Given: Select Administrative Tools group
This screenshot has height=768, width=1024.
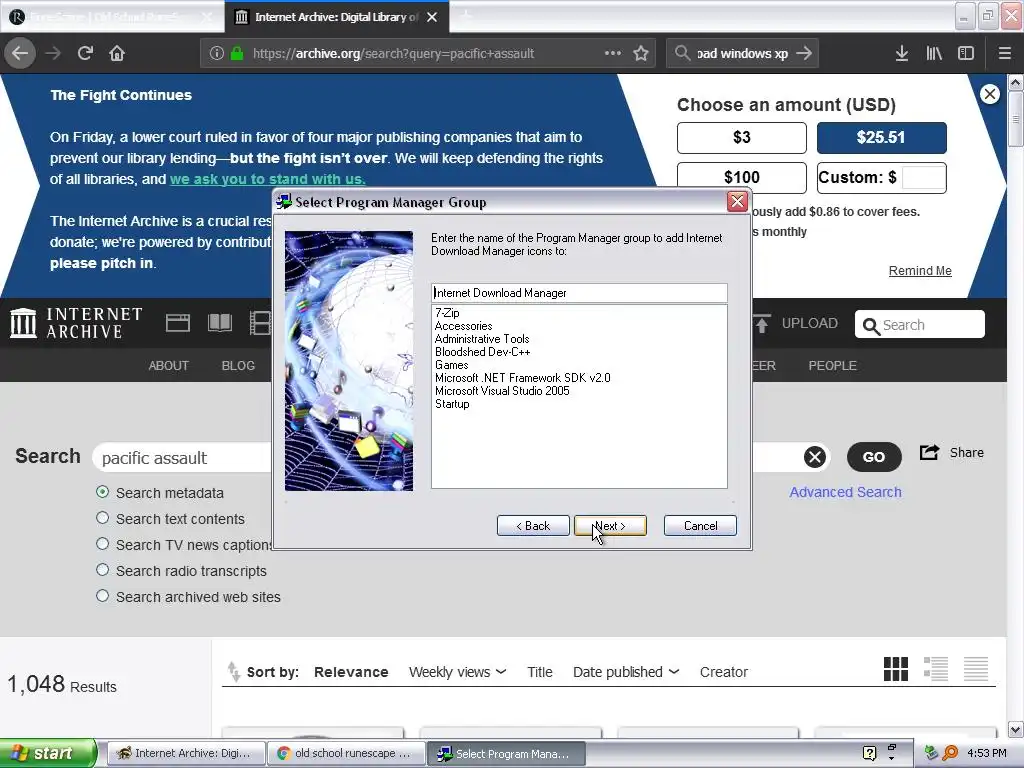Looking at the screenshot, I should pos(482,339).
